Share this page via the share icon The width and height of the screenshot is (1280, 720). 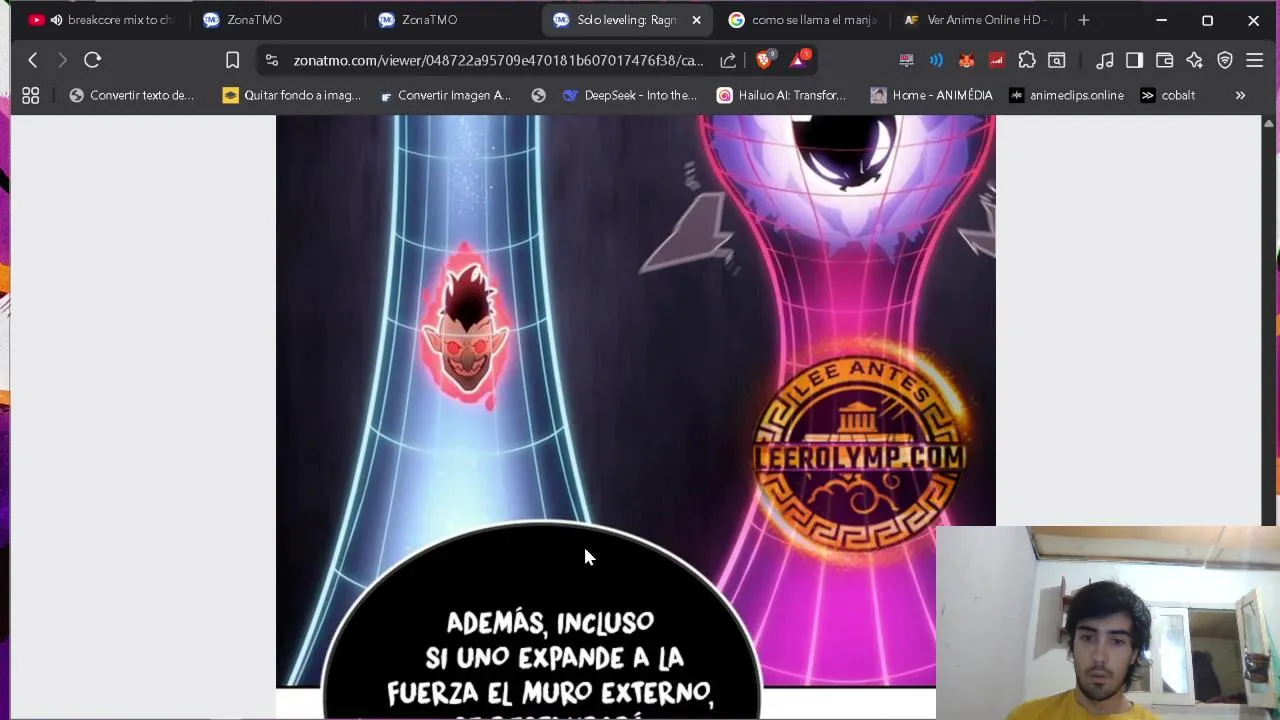728,60
